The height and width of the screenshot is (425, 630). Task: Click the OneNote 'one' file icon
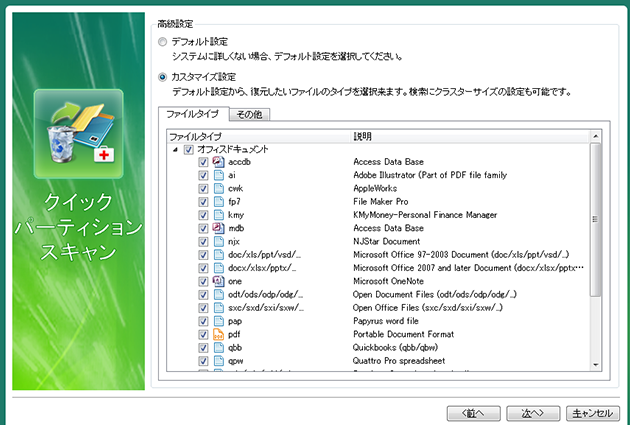[218, 281]
